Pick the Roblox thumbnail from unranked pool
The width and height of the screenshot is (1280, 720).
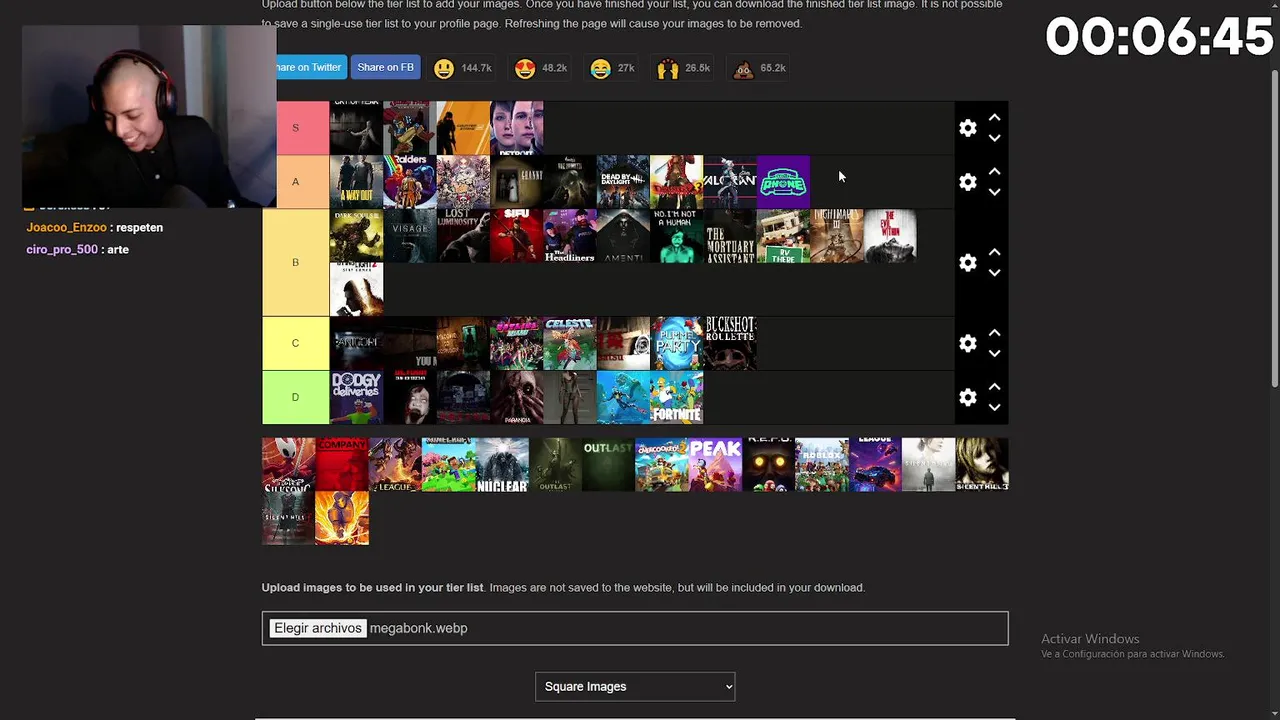pyautogui.click(x=822, y=464)
